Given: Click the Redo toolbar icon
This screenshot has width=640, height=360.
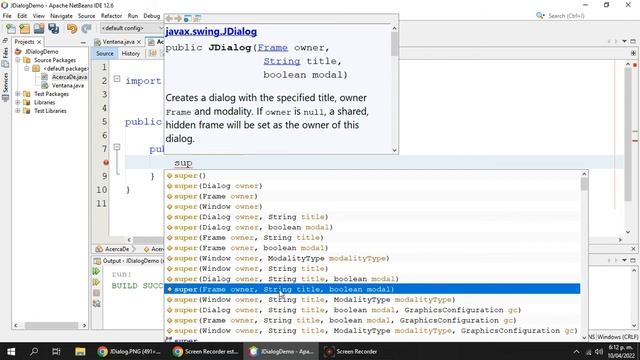Looking at the screenshot, I should click(x=86, y=29).
